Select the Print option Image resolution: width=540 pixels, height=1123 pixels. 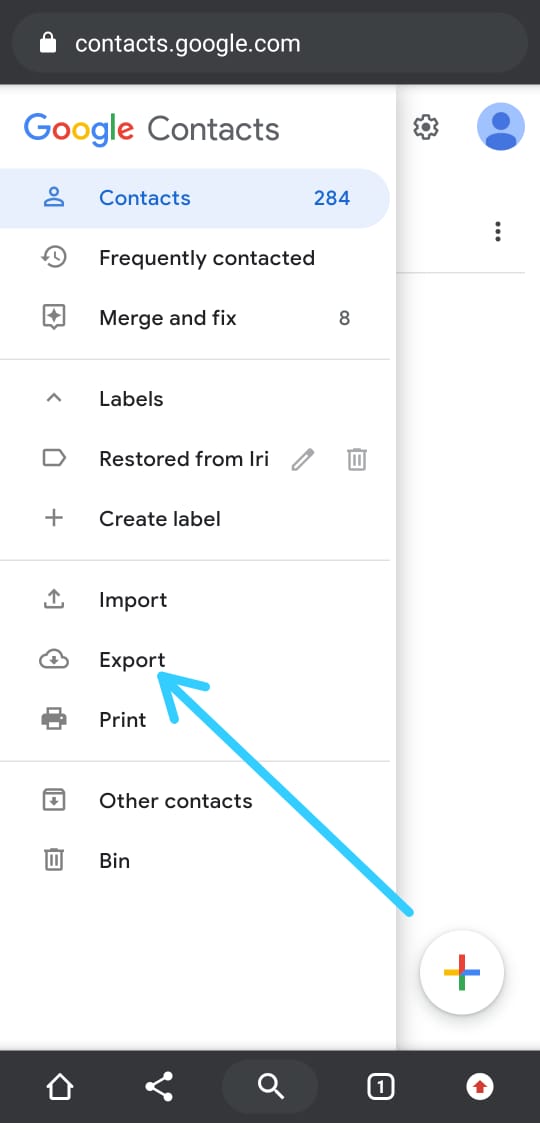pos(195,719)
